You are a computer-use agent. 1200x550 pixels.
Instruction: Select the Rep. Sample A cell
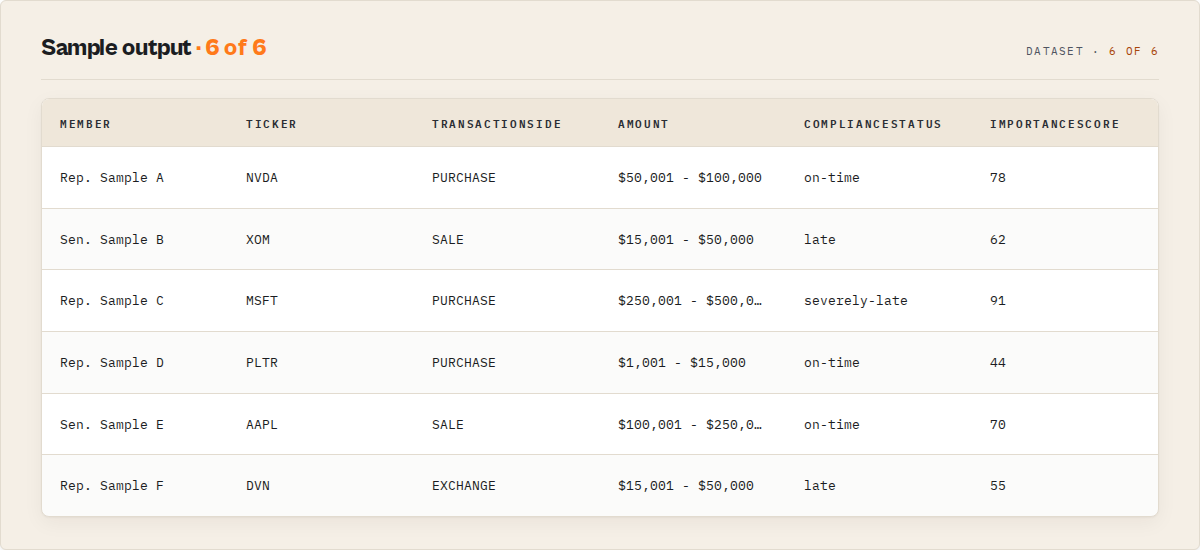click(112, 178)
